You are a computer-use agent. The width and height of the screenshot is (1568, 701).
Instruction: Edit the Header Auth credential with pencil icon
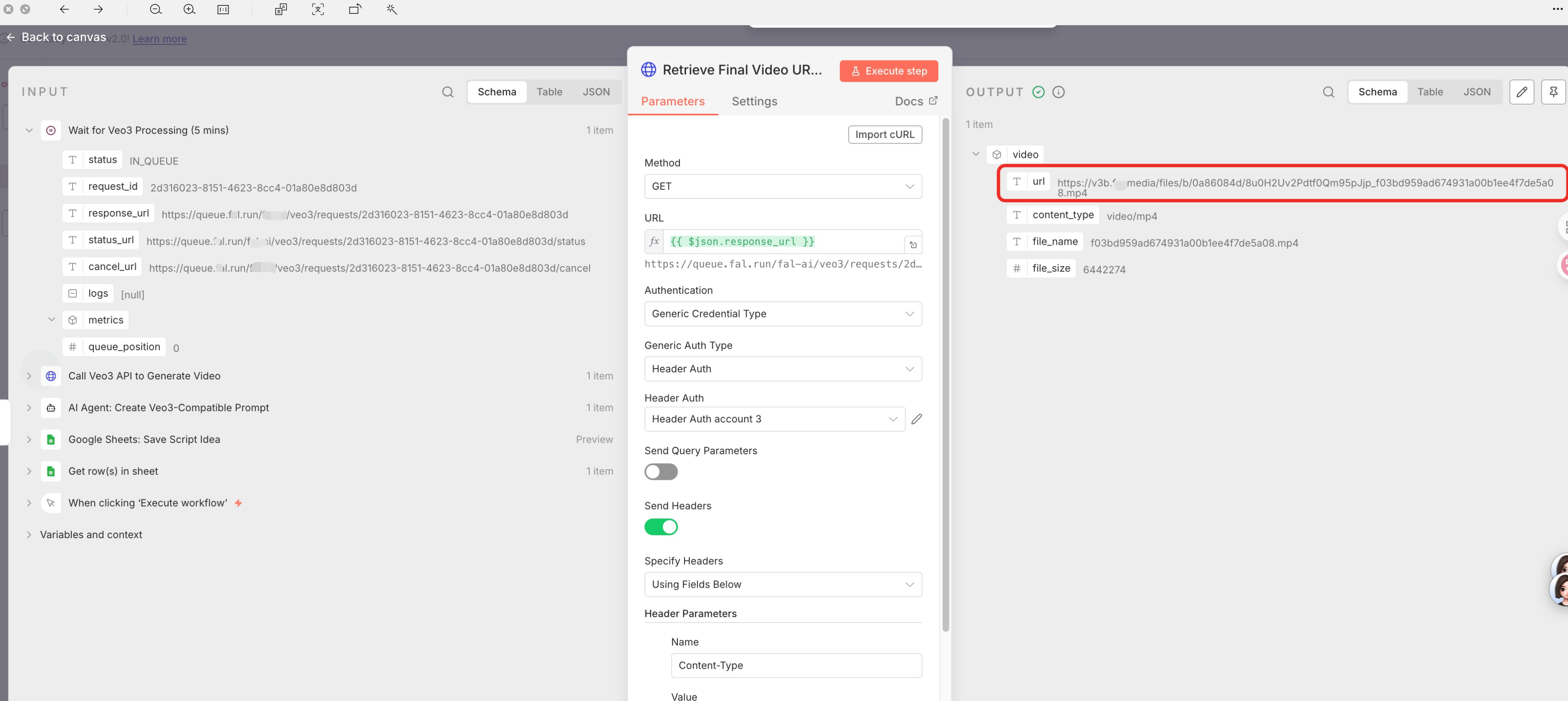tap(916, 419)
